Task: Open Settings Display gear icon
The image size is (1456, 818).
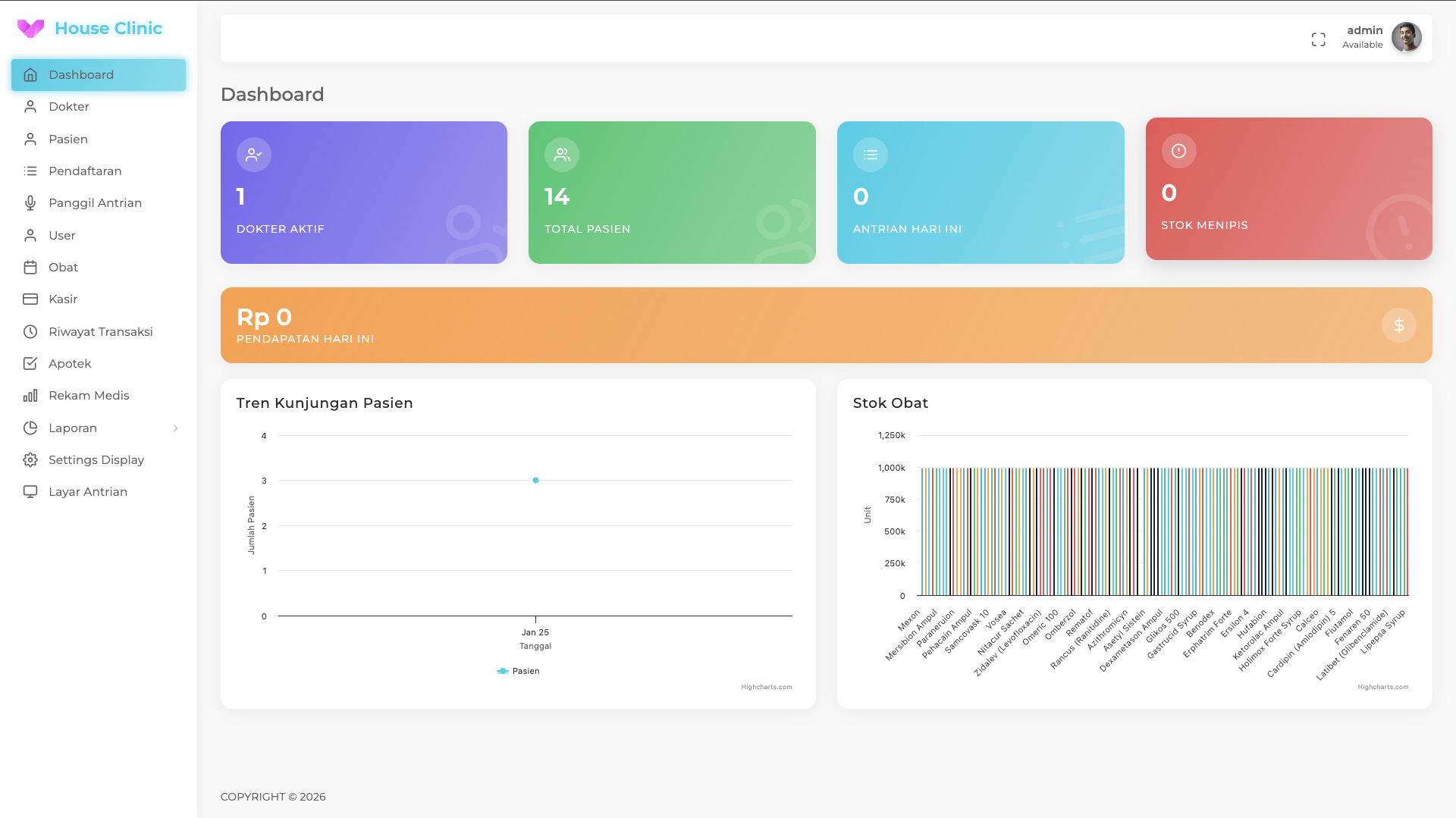Action: [x=30, y=460]
